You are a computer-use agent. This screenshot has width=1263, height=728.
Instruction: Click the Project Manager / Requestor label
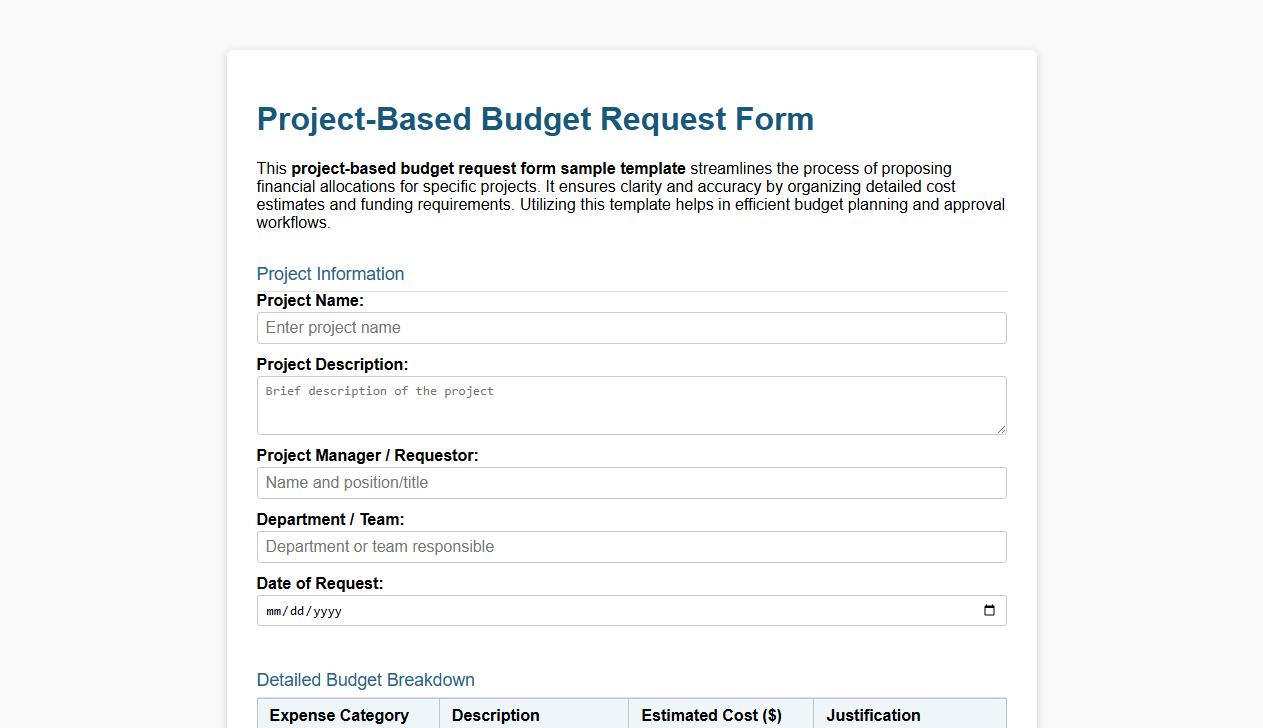(x=367, y=455)
